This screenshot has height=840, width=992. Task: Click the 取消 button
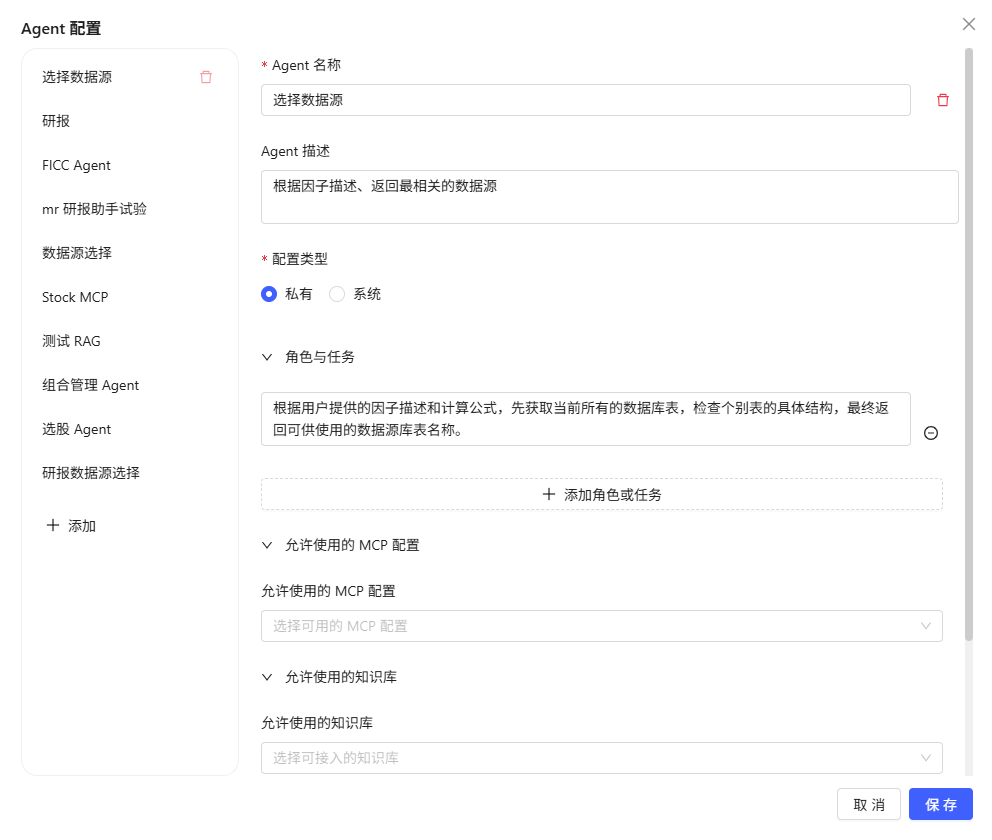point(868,805)
